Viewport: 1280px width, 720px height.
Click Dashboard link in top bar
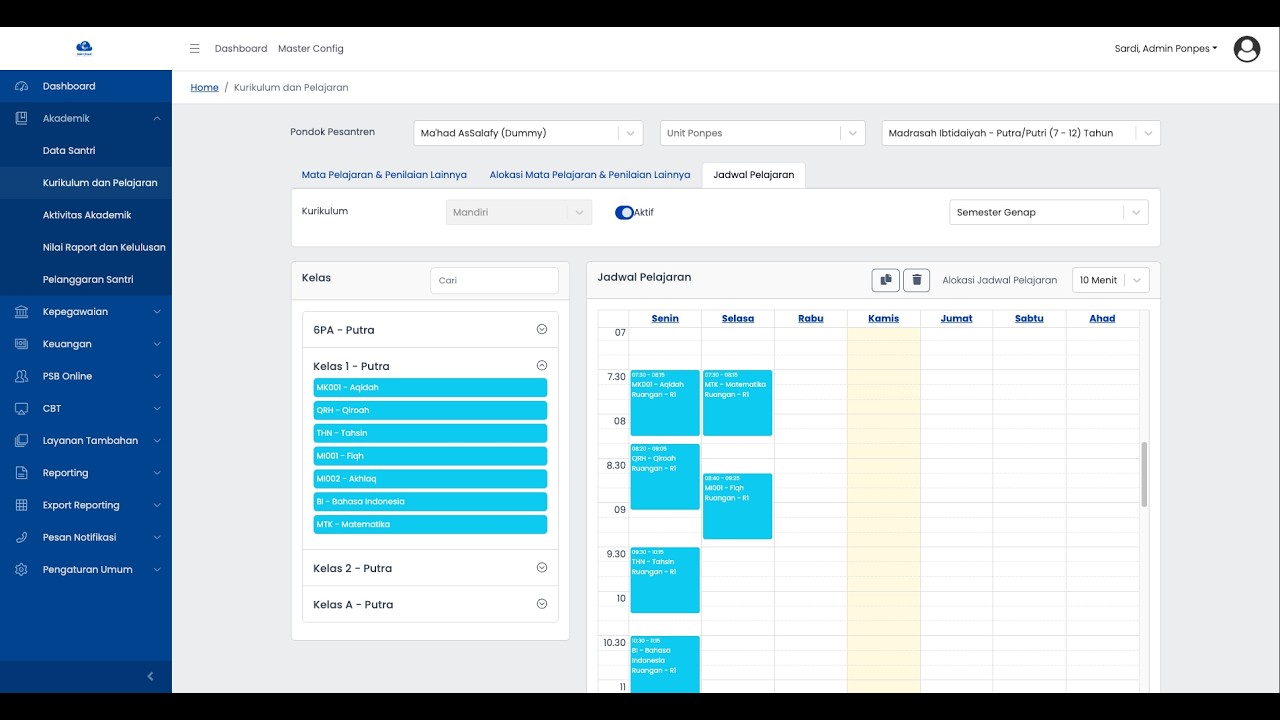(x=241, y=48)
